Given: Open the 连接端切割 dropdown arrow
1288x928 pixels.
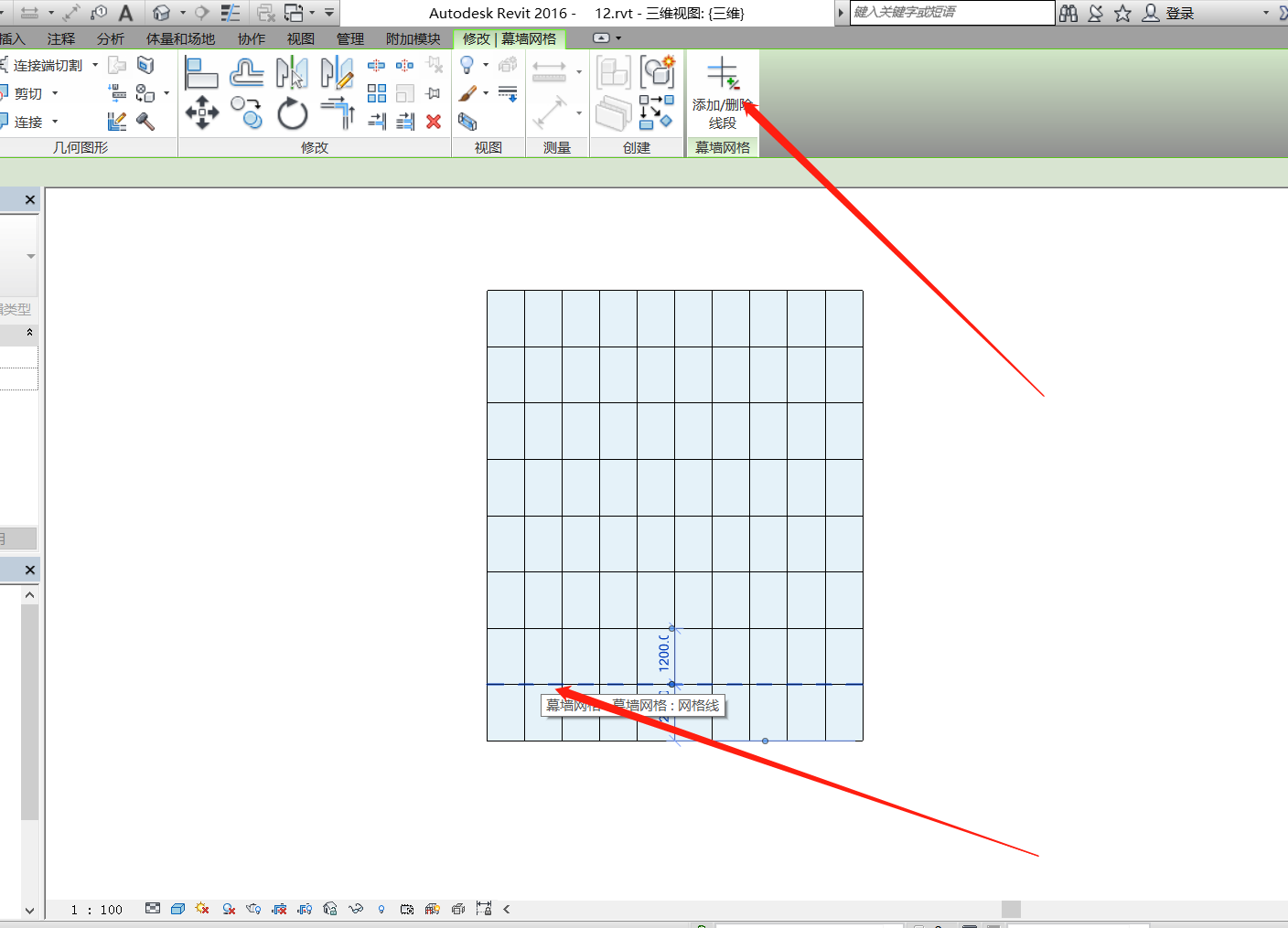Looking at the screenshot, I should tap(95, 65).
